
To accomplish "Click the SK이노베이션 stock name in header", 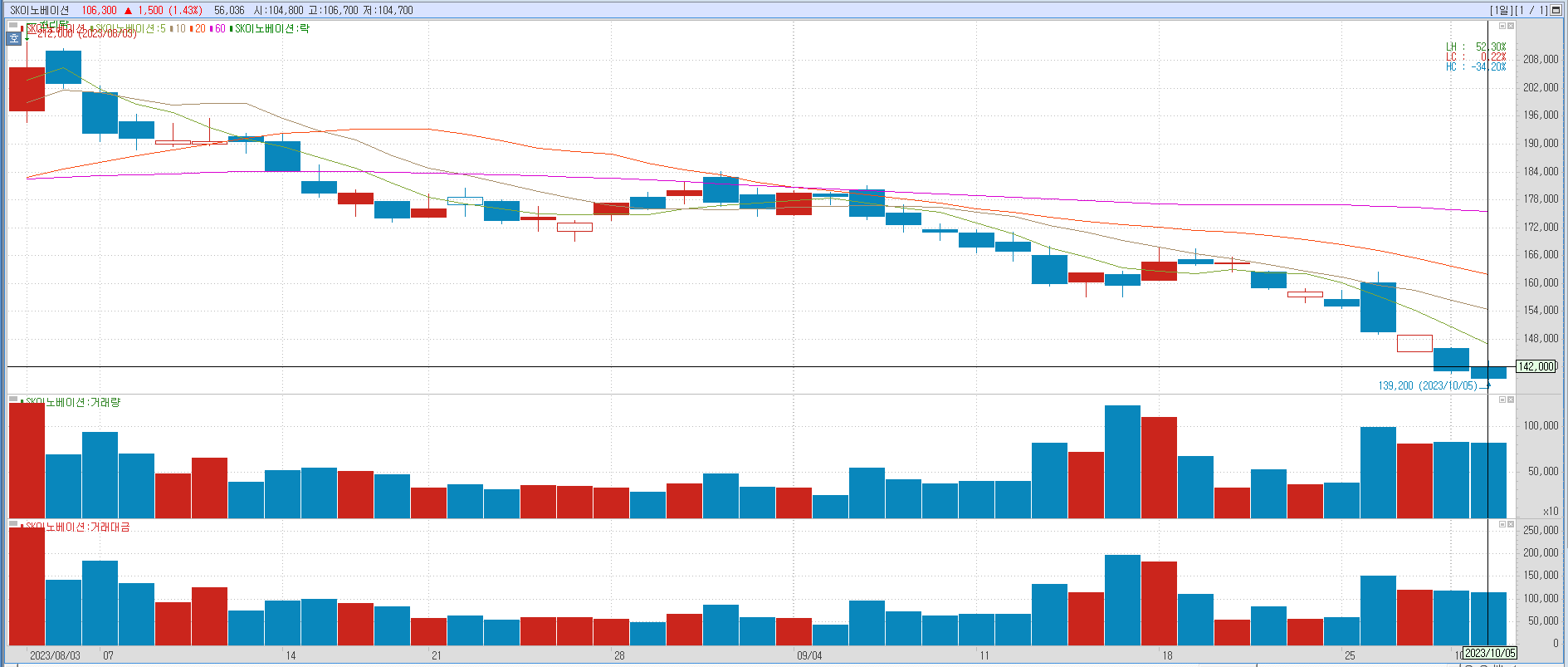I will coord(39,10).
